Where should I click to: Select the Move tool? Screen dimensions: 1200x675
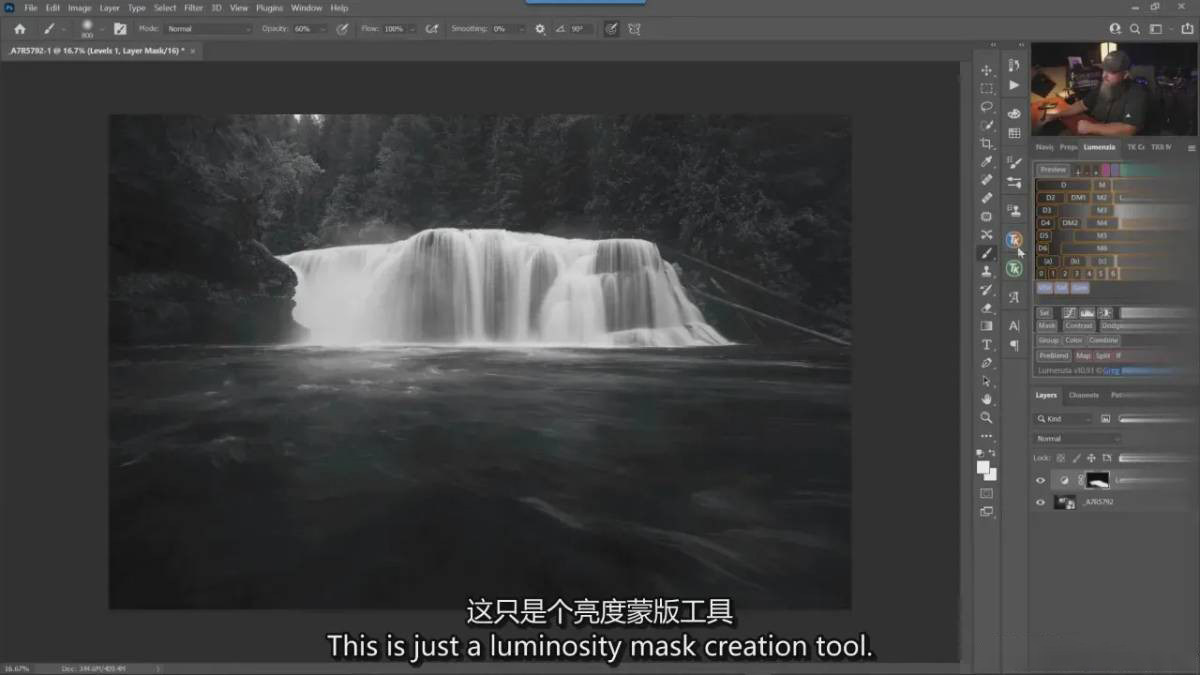coord(986,70)
